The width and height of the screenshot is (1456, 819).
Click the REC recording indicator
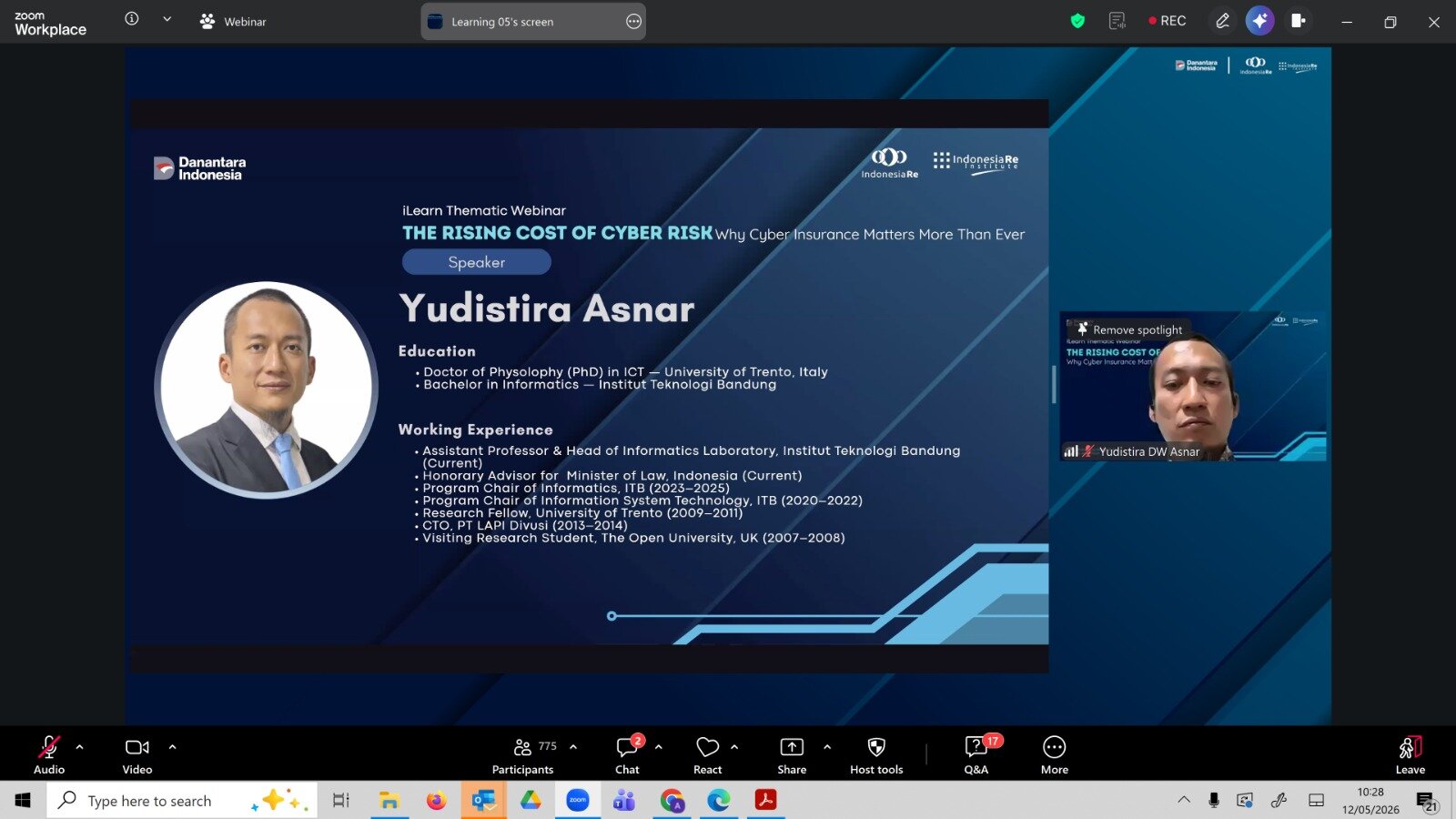(x=1168, y=21)
